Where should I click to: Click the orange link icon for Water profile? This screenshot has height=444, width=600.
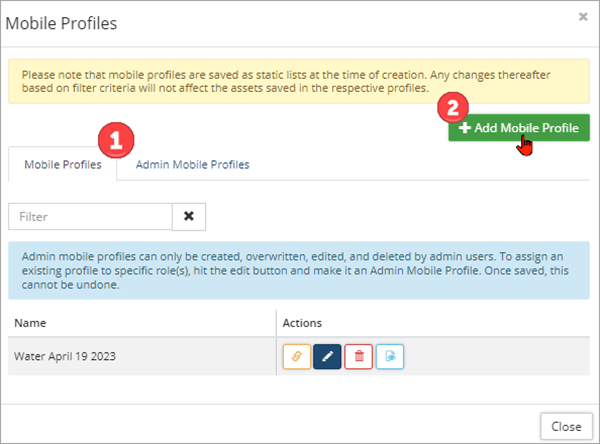pos(298,356)
